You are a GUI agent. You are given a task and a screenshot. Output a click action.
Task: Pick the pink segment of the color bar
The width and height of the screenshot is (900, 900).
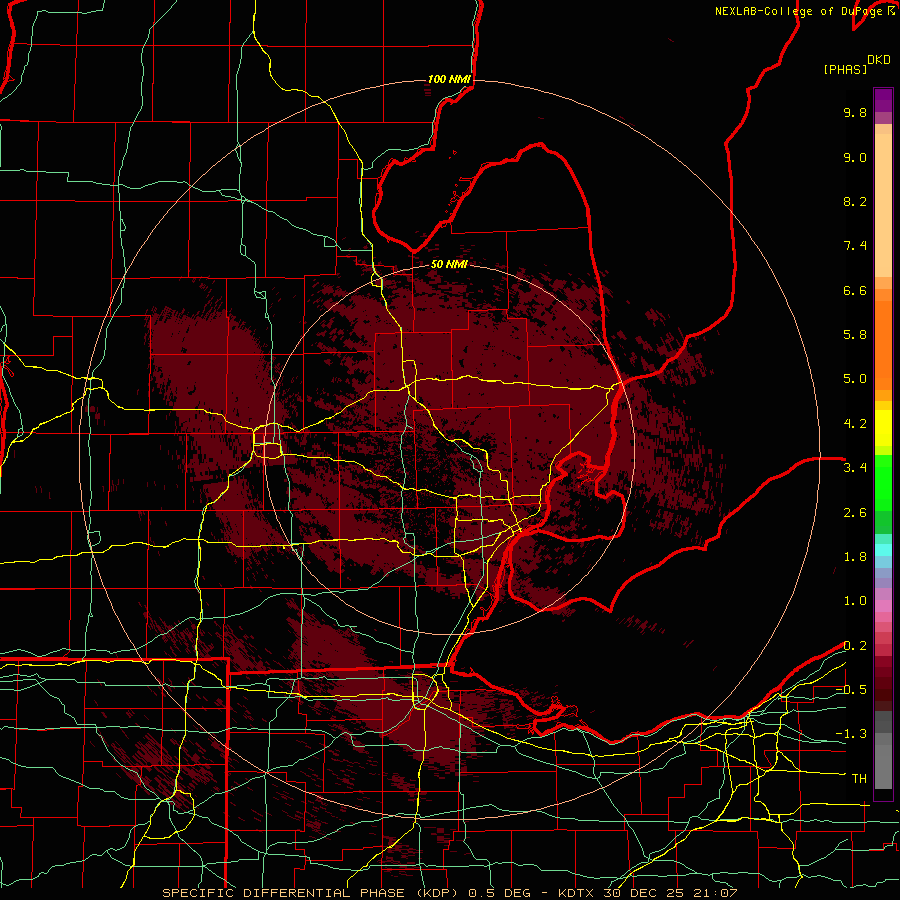point(883,606)
